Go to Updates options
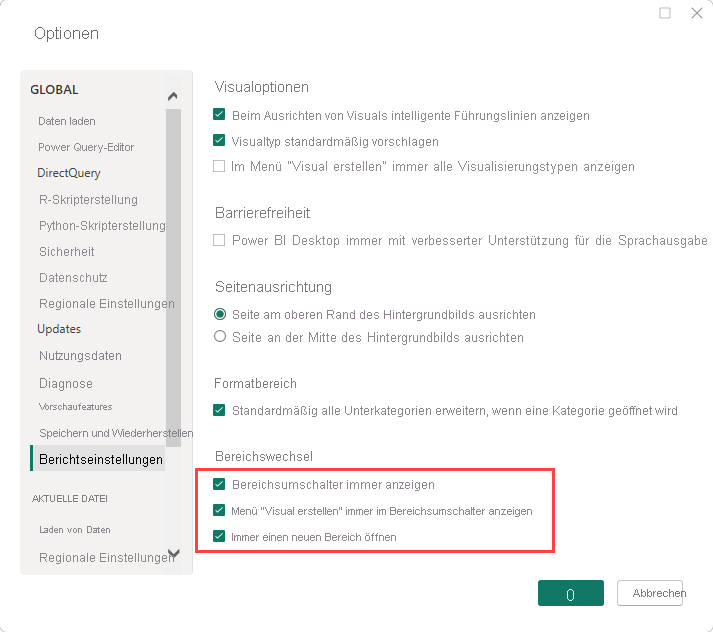 (x=59, y=329)
